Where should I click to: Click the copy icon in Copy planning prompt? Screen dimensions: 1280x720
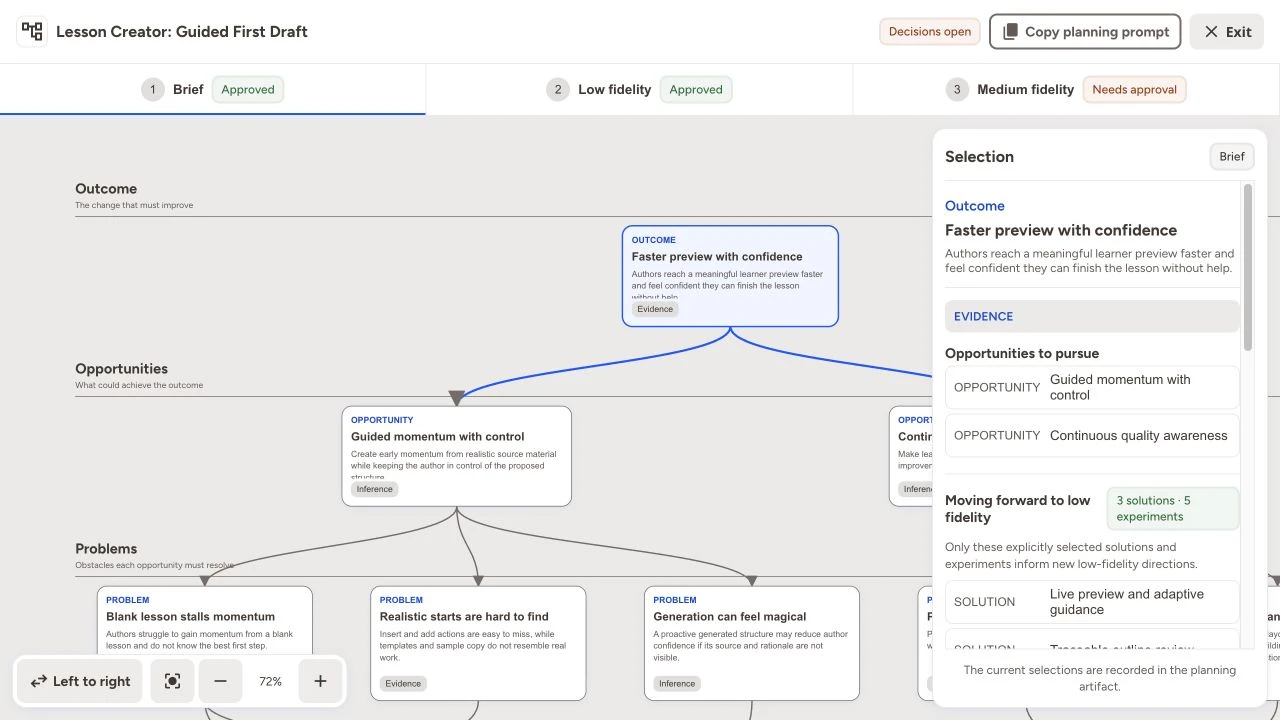tap(1010, 31)
